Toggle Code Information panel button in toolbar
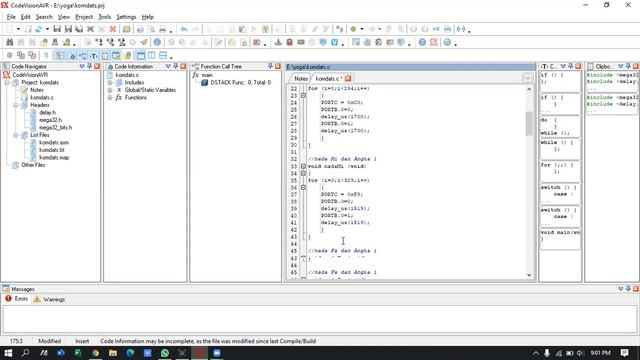Viewport: 640px width, 360px height. (x=71, y=56)
